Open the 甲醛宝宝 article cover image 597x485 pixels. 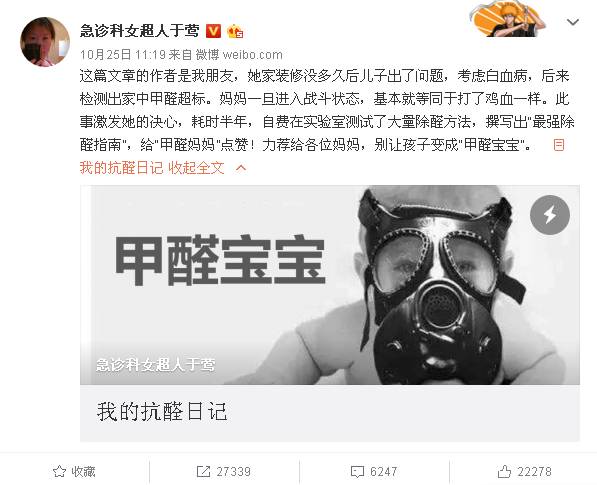pos(330,285)
